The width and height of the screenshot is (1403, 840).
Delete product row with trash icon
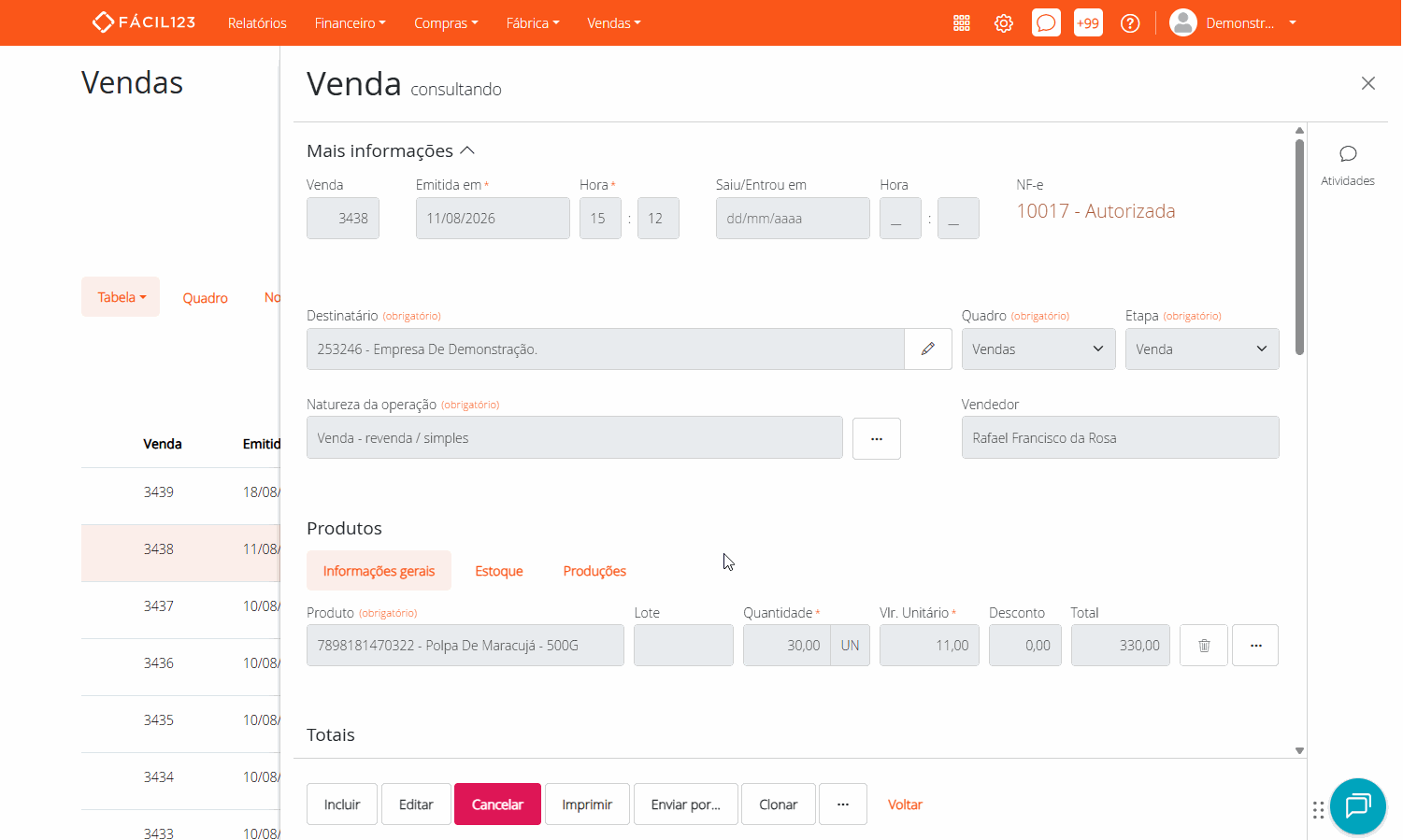pyautogui.click(x=1204, y=646)
